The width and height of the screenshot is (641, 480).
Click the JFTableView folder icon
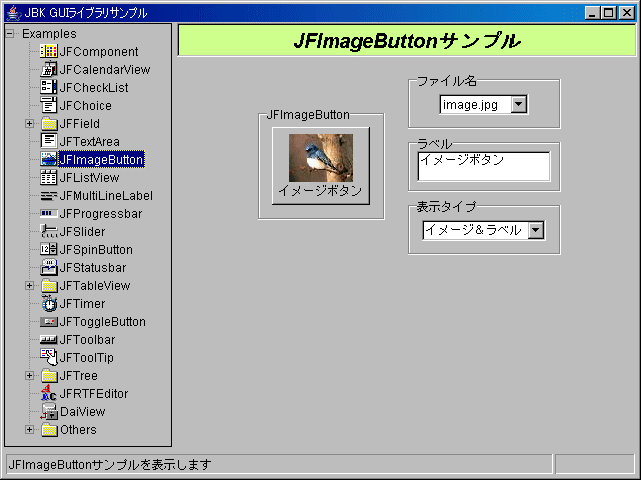pyautogui.click(x=49, y=285)
